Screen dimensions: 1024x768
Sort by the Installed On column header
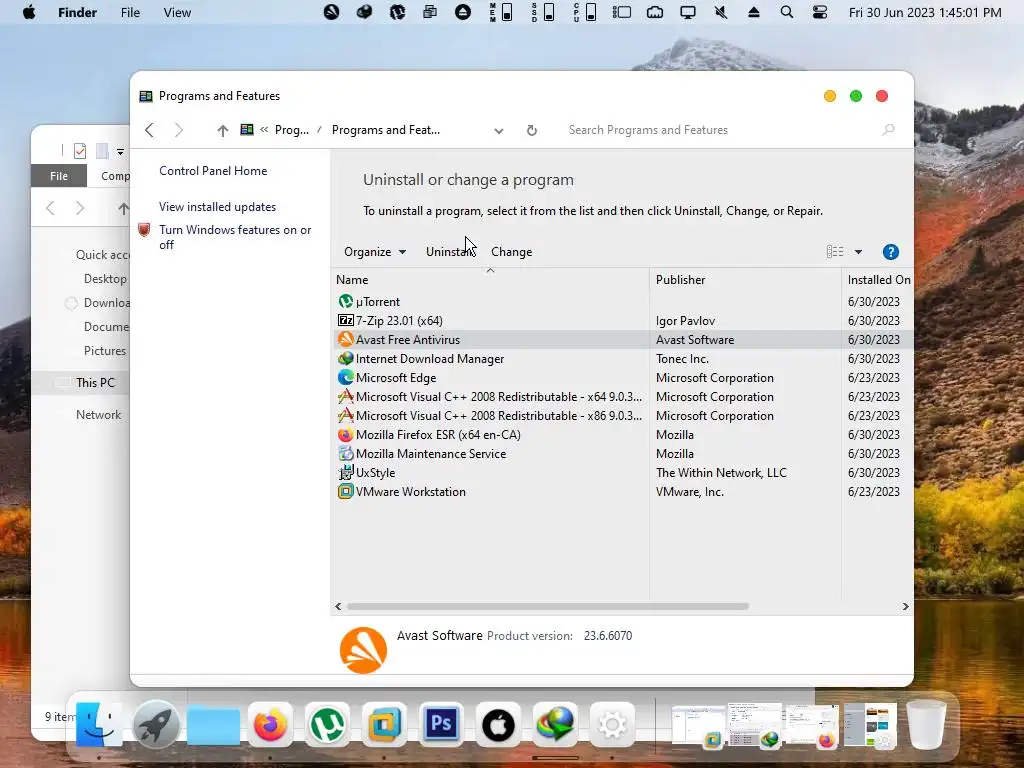tap(878, 280)
